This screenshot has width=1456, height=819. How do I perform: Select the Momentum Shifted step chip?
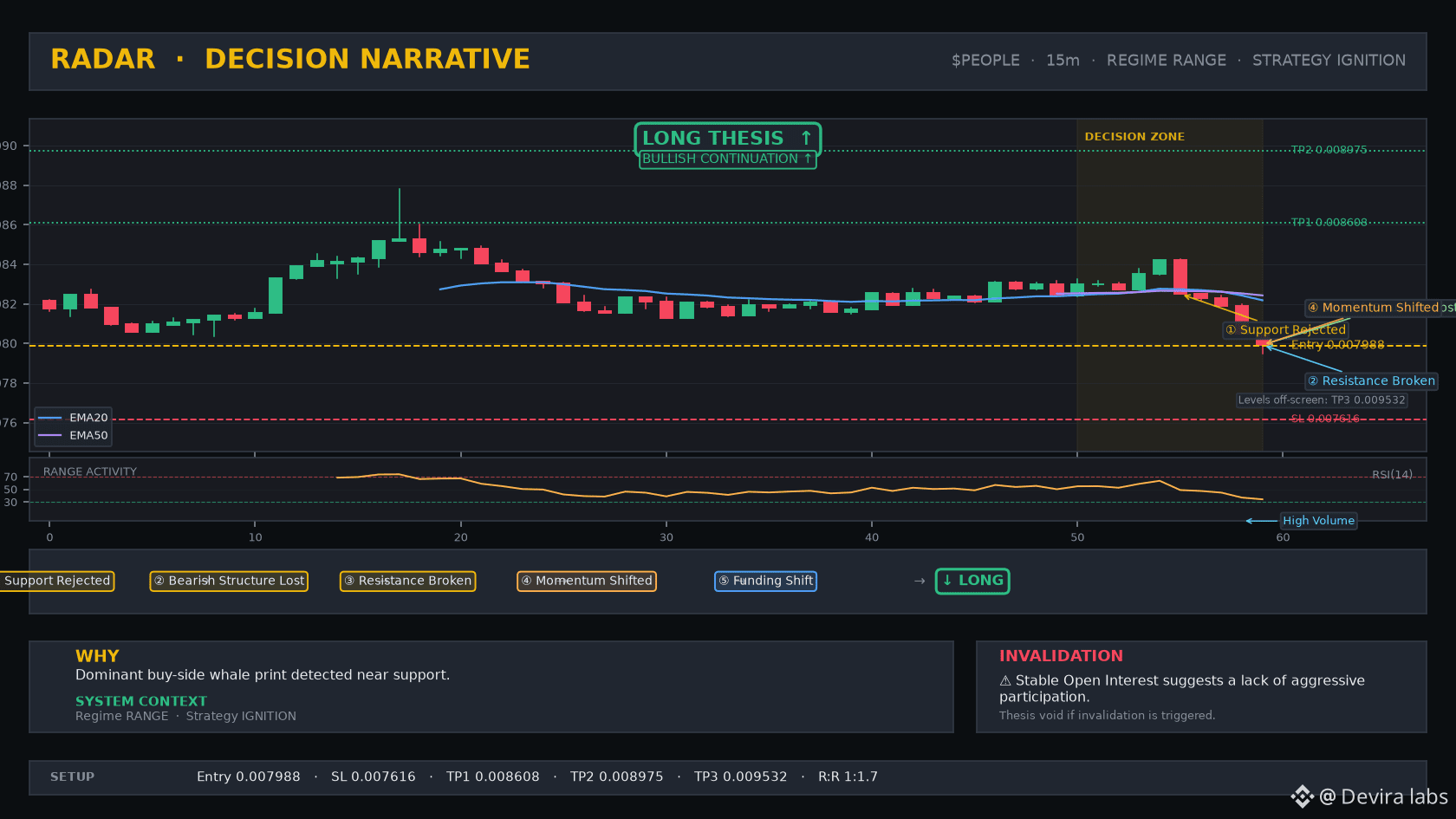click(x=587, y=581)
